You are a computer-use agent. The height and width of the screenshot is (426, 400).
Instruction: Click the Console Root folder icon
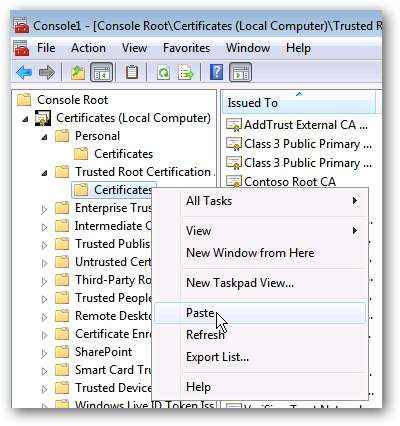coord(24,100)
